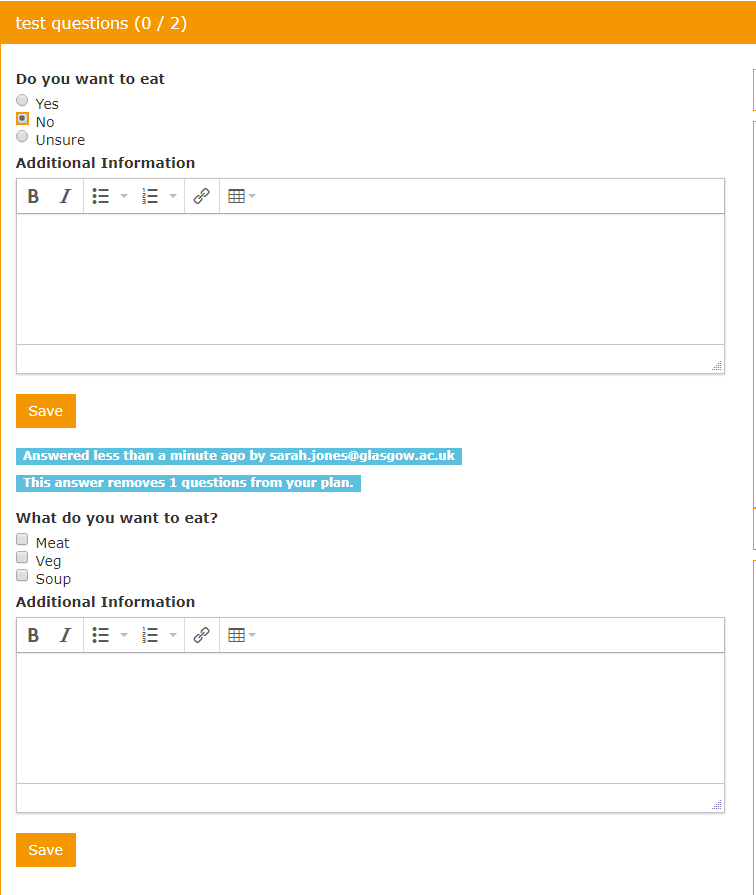This screenshot has width=756, height=895.
Task: Open numbered list style dropdown in first editor
Action: click(x=173, y=196)
